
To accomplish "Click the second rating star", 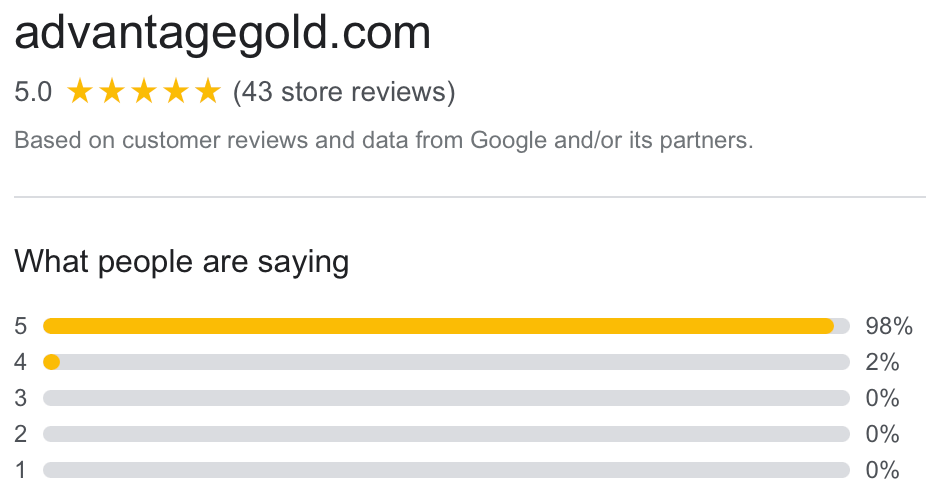I will tap(112, 92).
